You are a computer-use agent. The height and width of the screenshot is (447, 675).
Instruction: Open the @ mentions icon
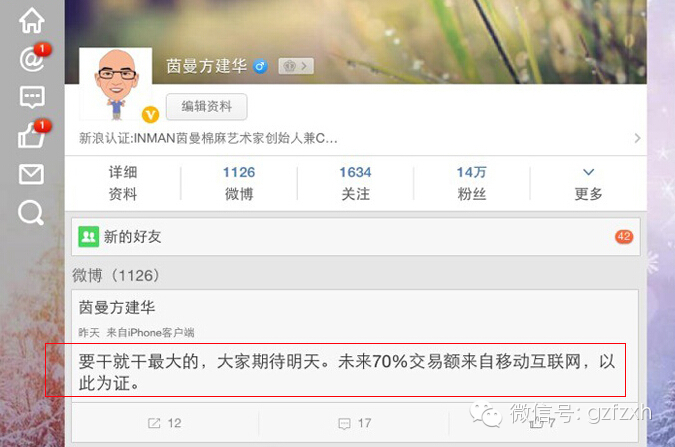point(31,59)
